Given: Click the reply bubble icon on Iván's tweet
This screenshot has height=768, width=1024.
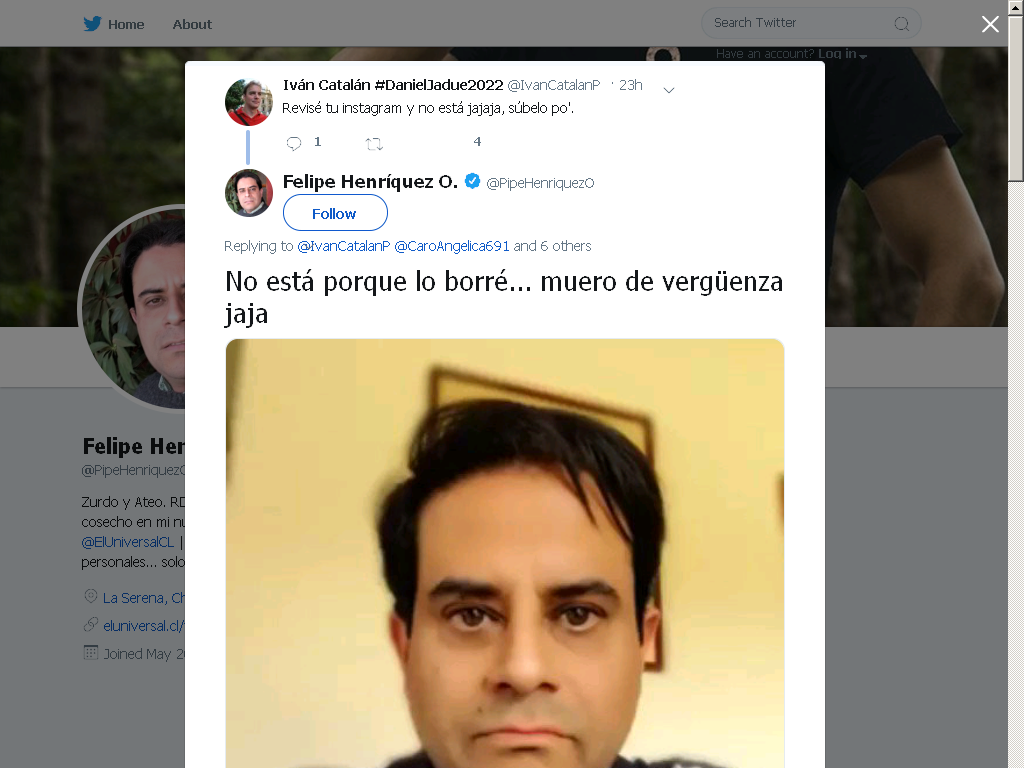Looking at the screenshot, I should pos(294,143).
